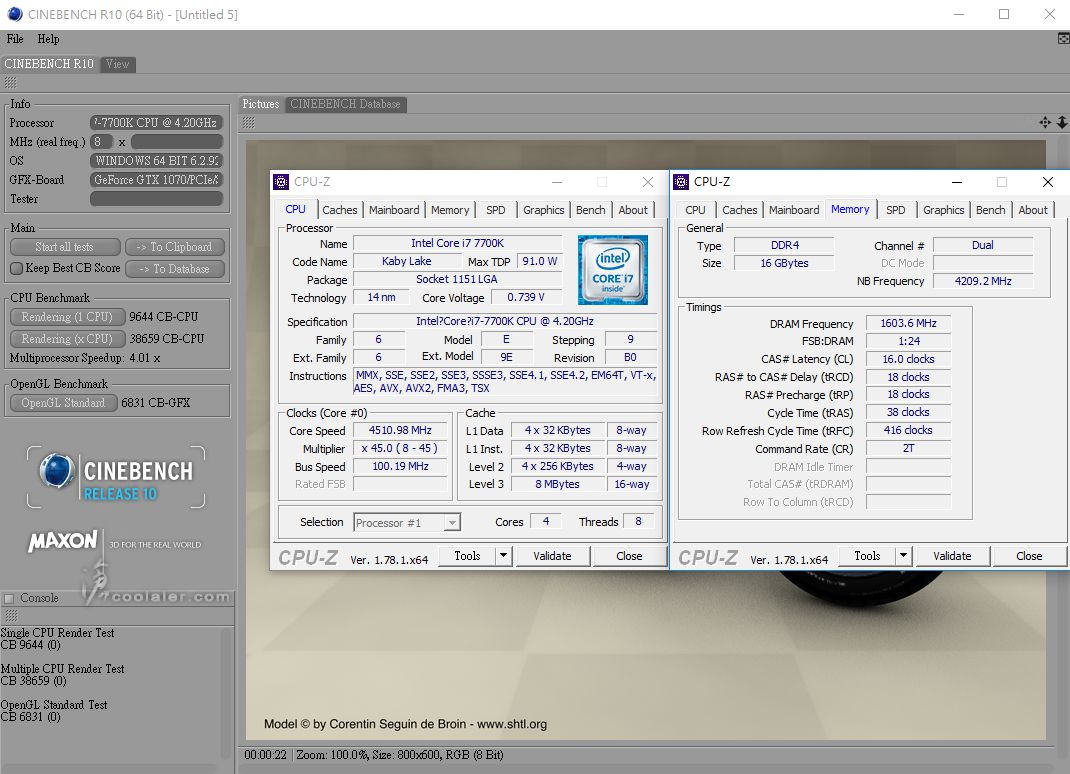
Task: Click Close button in right CPU-Z window
Action: coord(1029,556)
